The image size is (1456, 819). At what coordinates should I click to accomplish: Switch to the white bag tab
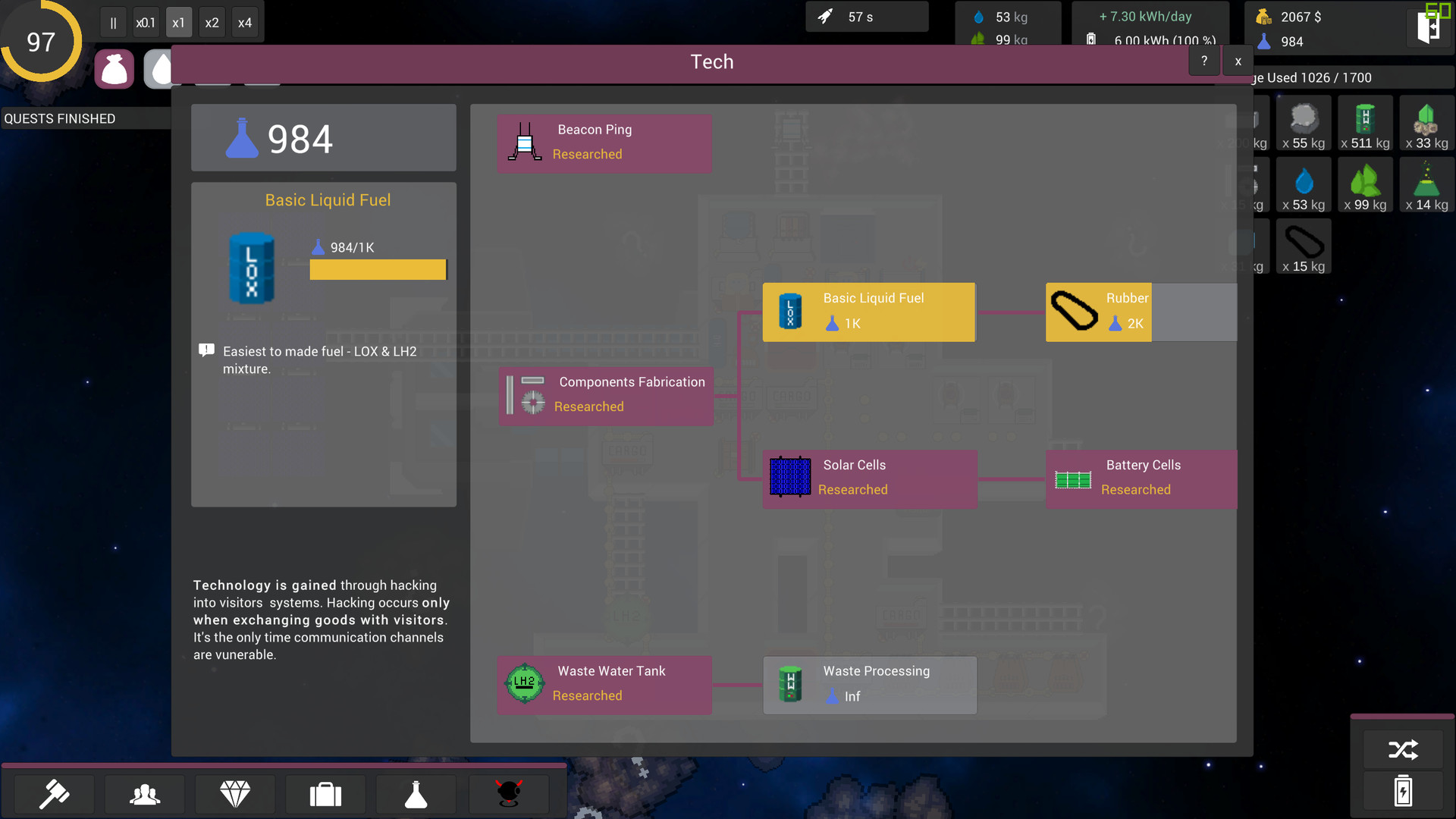(114, 68)
